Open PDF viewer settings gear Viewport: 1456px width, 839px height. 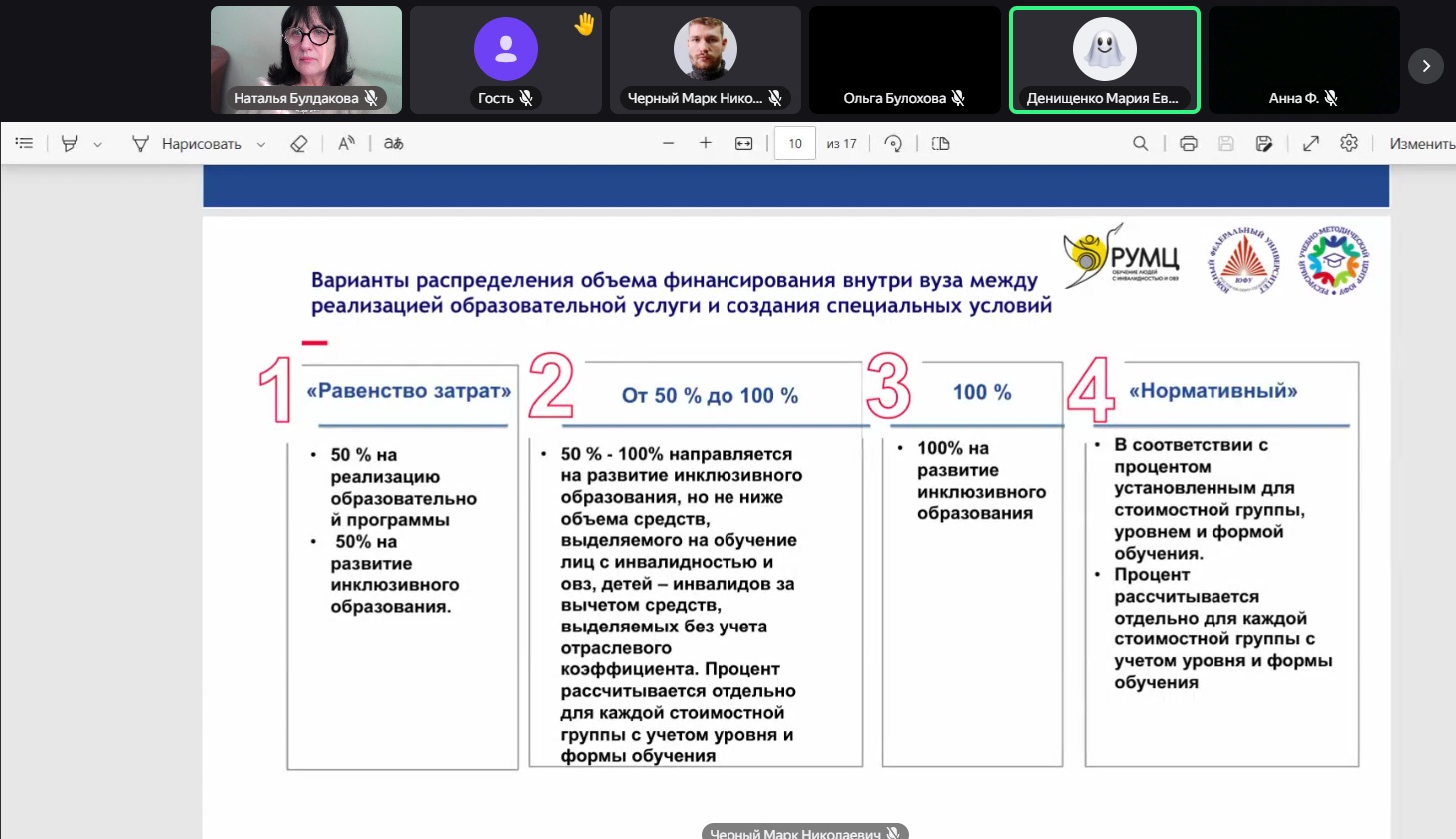tap(1349, 144)
